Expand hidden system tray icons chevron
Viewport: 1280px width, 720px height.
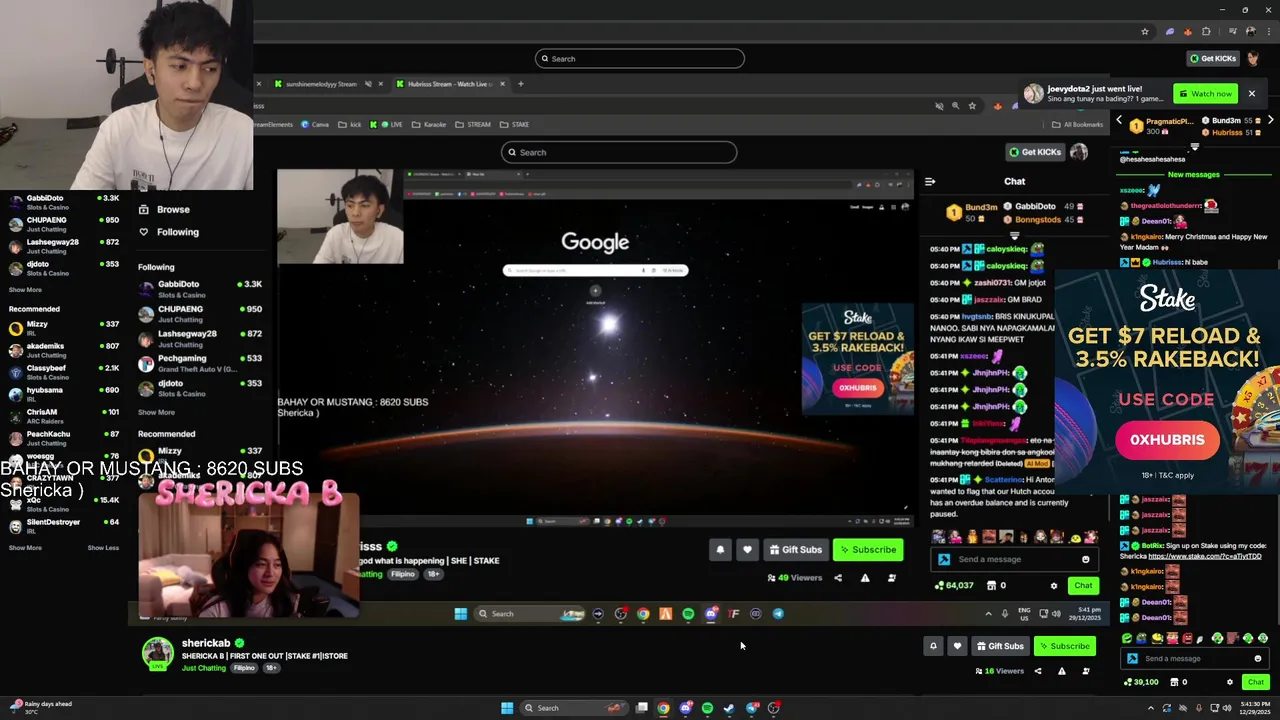point(1151,708)
